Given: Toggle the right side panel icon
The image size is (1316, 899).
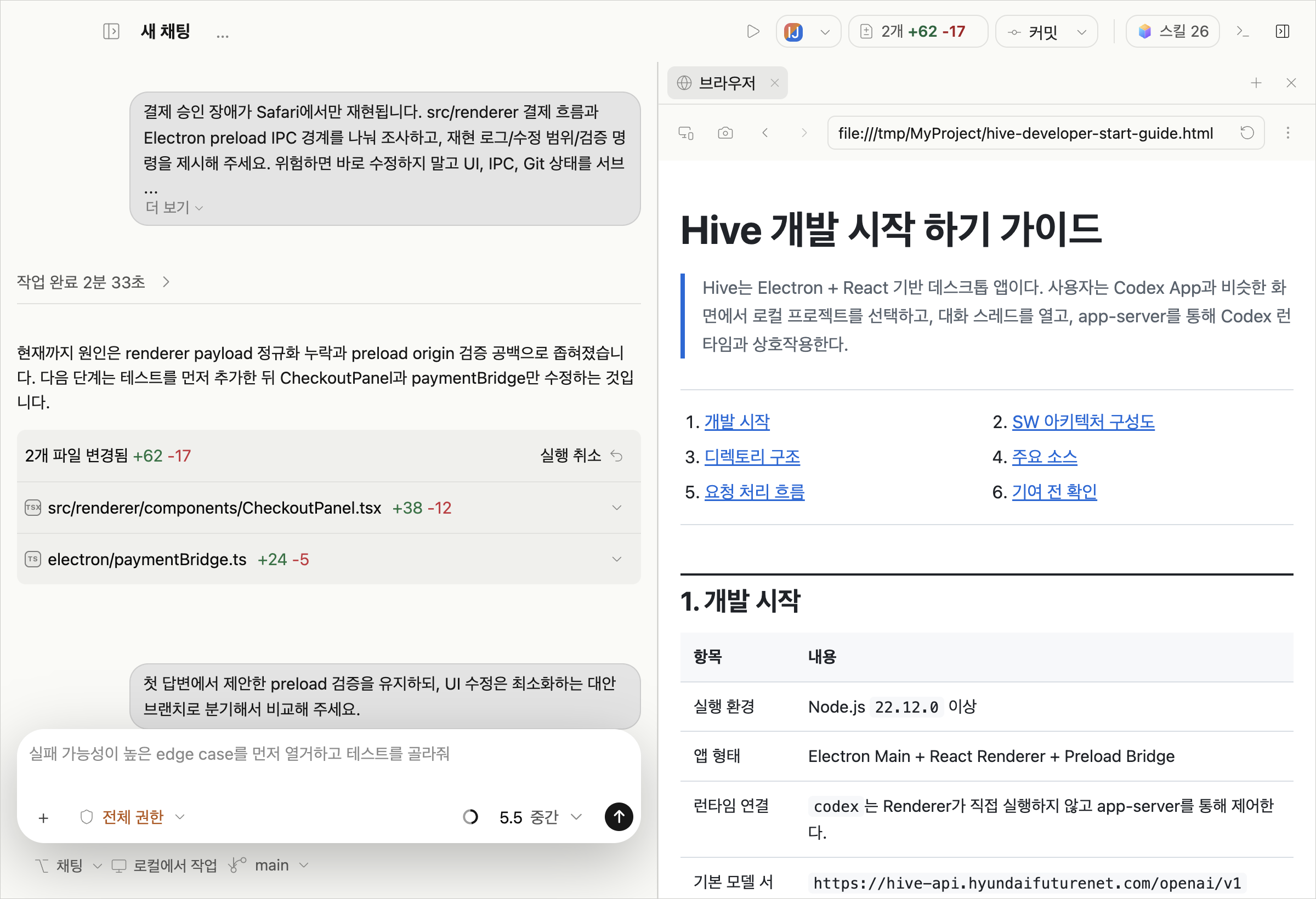Looking at the screenshot, I should (x=1282, y=31).
